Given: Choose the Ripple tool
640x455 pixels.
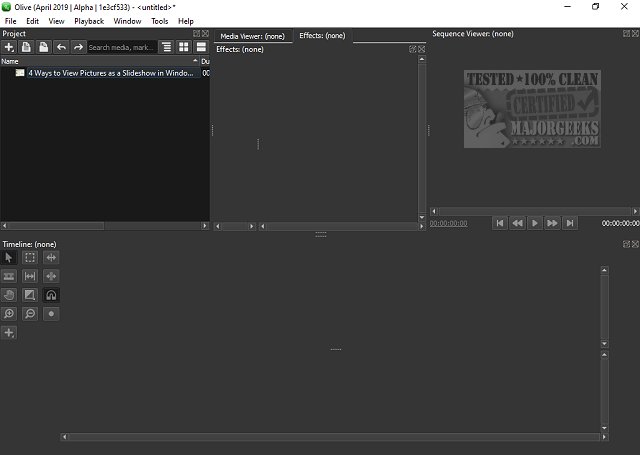Looking at the screenshot, I should [51, 257].
